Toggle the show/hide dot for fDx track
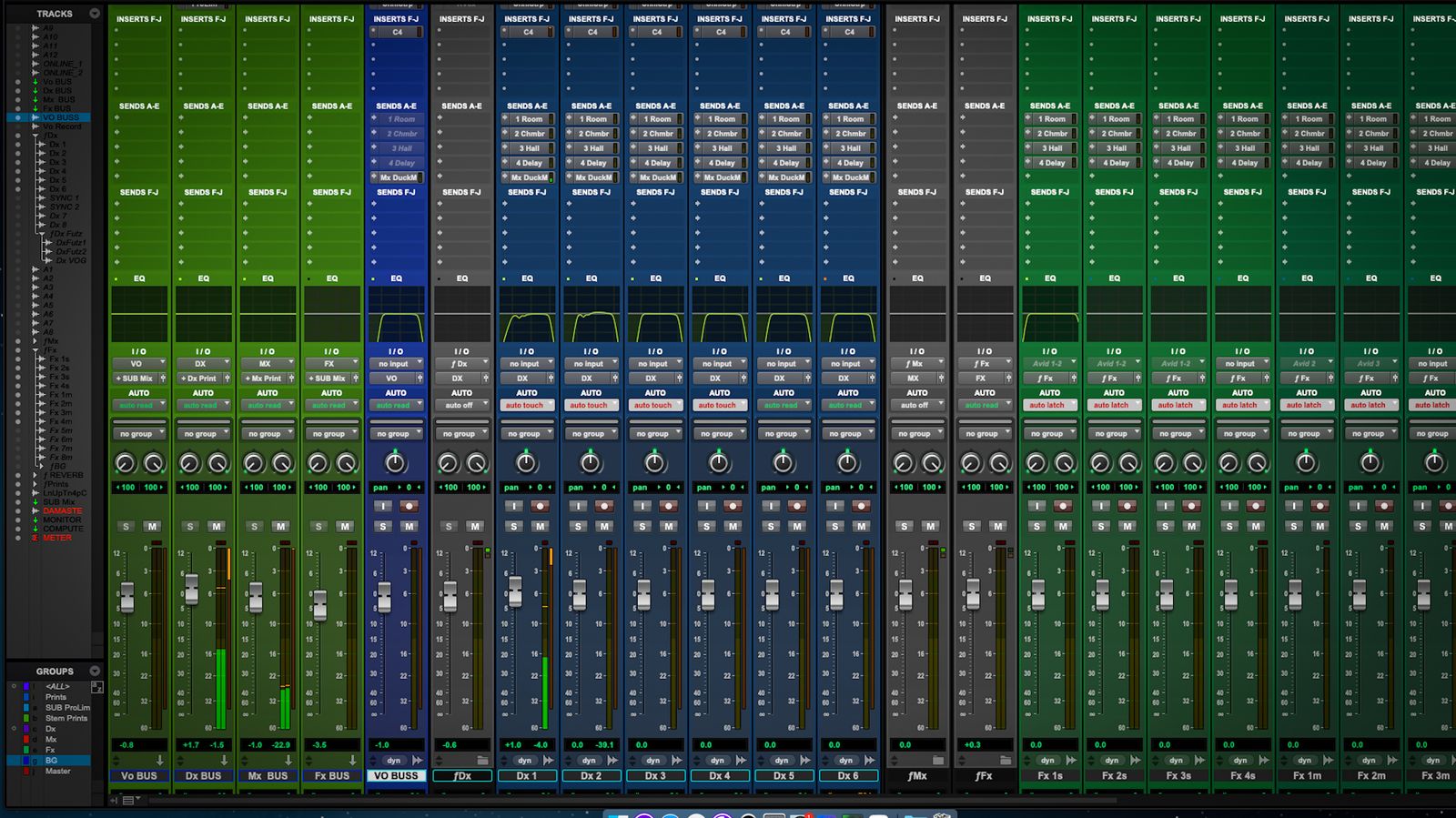Image resolution: width=1456 pixels, height=818 pixels. (17, 136)
